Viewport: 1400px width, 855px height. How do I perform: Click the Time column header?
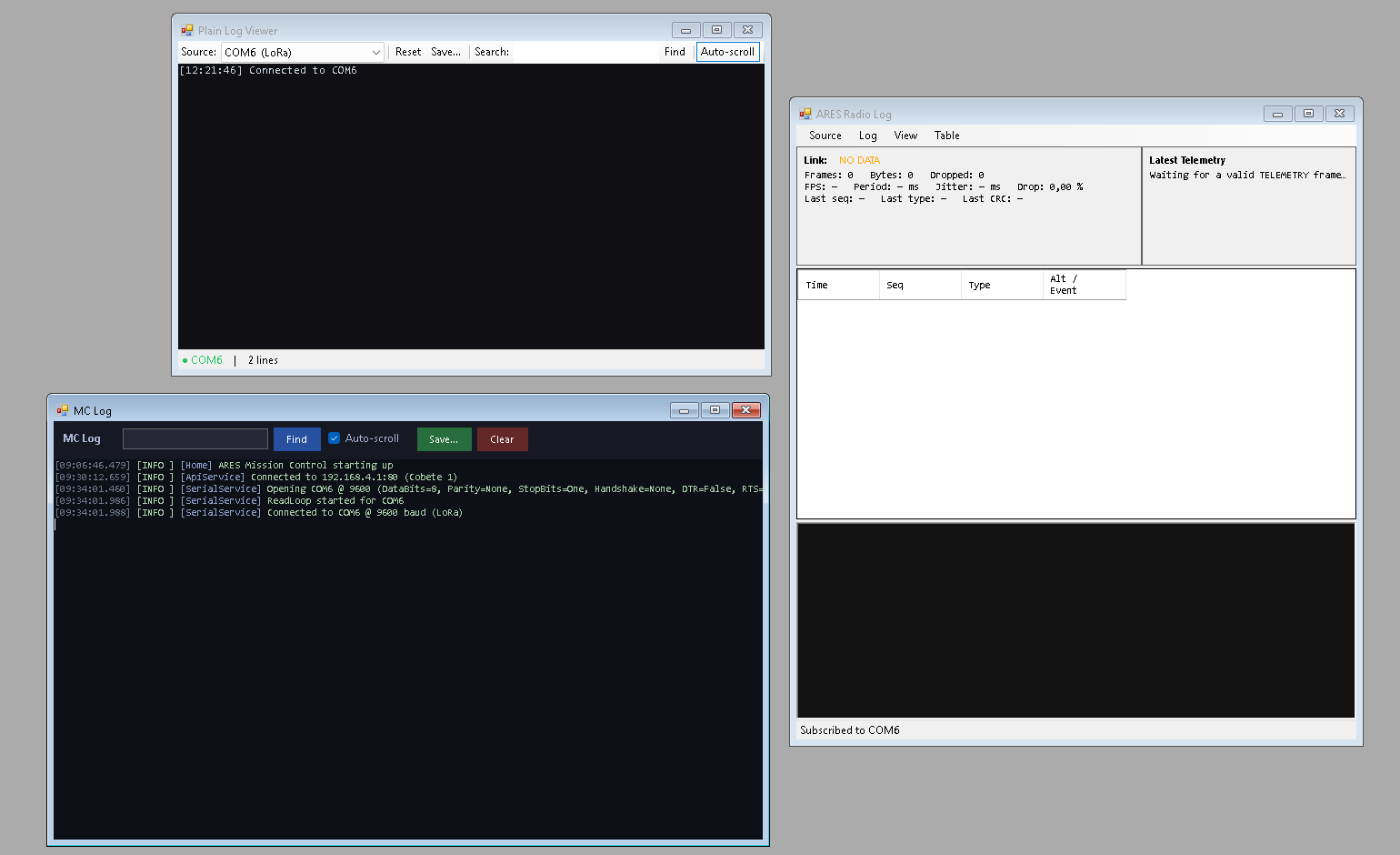tap(838, 285)
